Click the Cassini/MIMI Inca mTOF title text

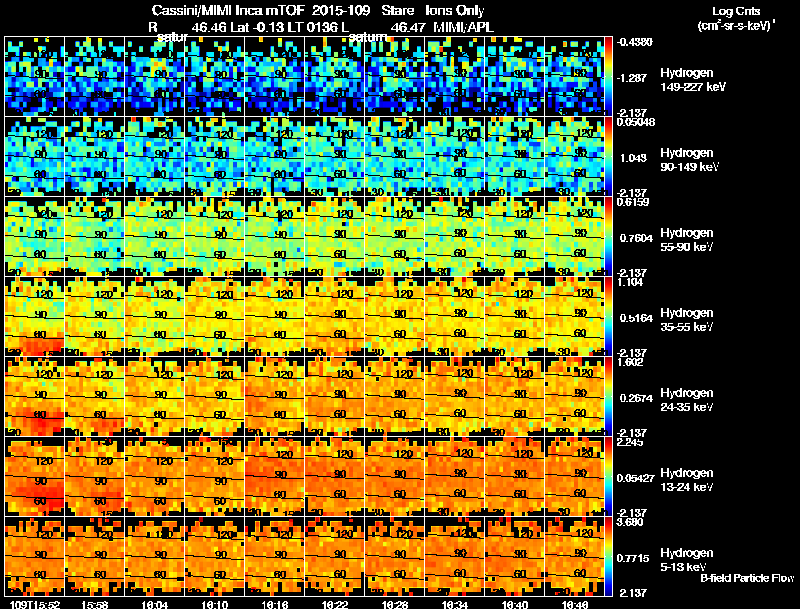[228, 11]
